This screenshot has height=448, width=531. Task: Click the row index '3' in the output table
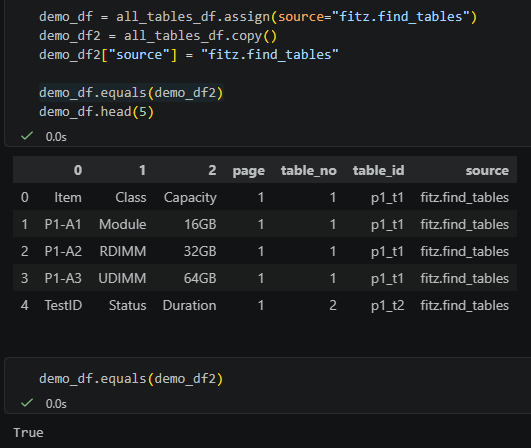coord(24,278)
